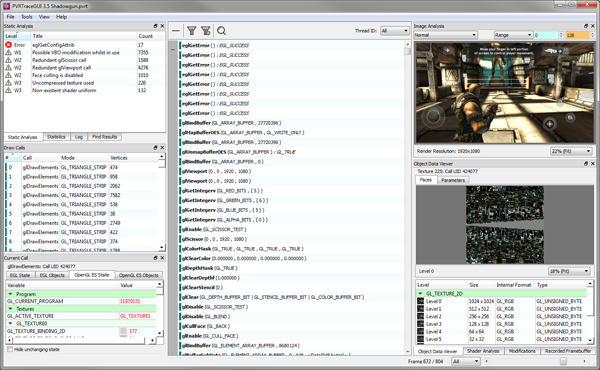Open the Thread ID dropdown
This screenshot has height=370, width=600.
[395, 31]
